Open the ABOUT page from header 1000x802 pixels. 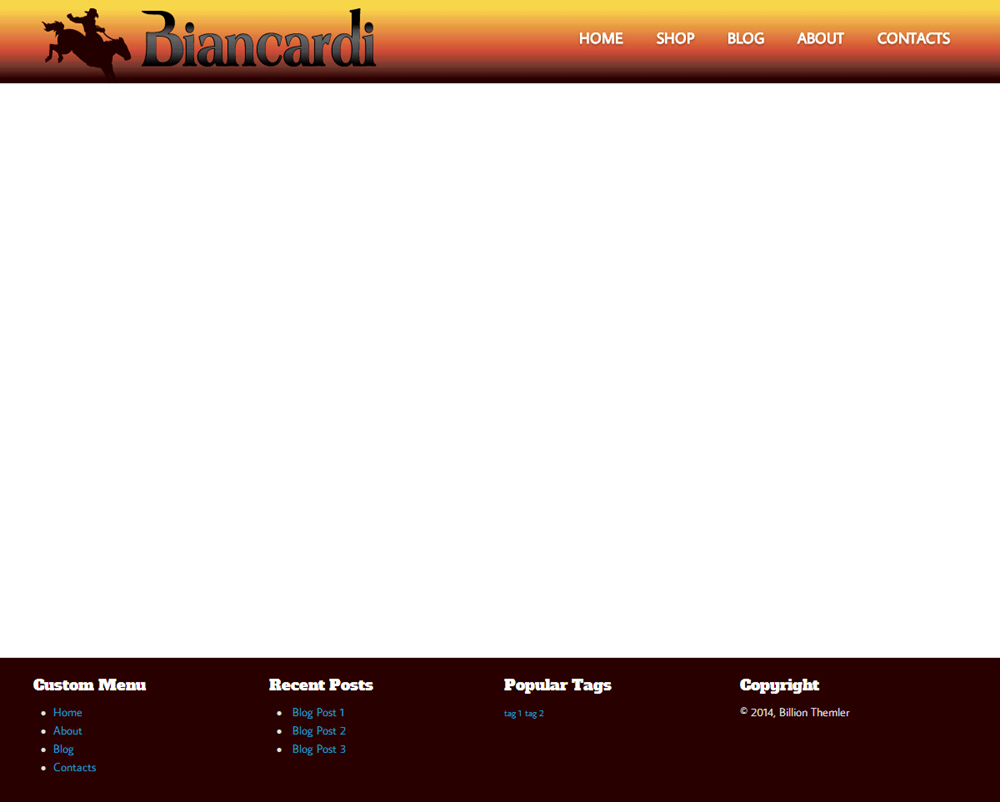point(820,38)
